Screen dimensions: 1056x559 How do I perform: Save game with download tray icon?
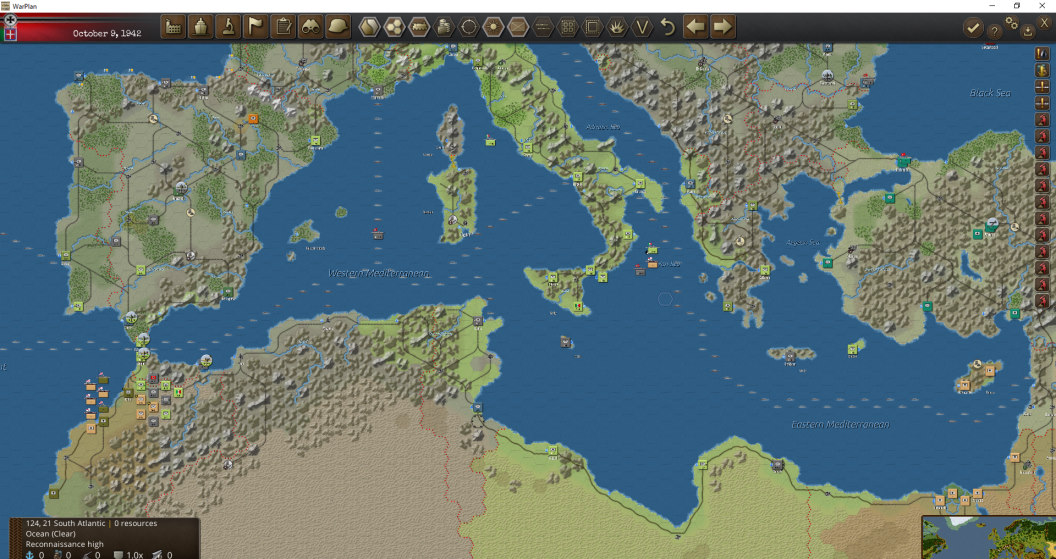(1028, 31)
